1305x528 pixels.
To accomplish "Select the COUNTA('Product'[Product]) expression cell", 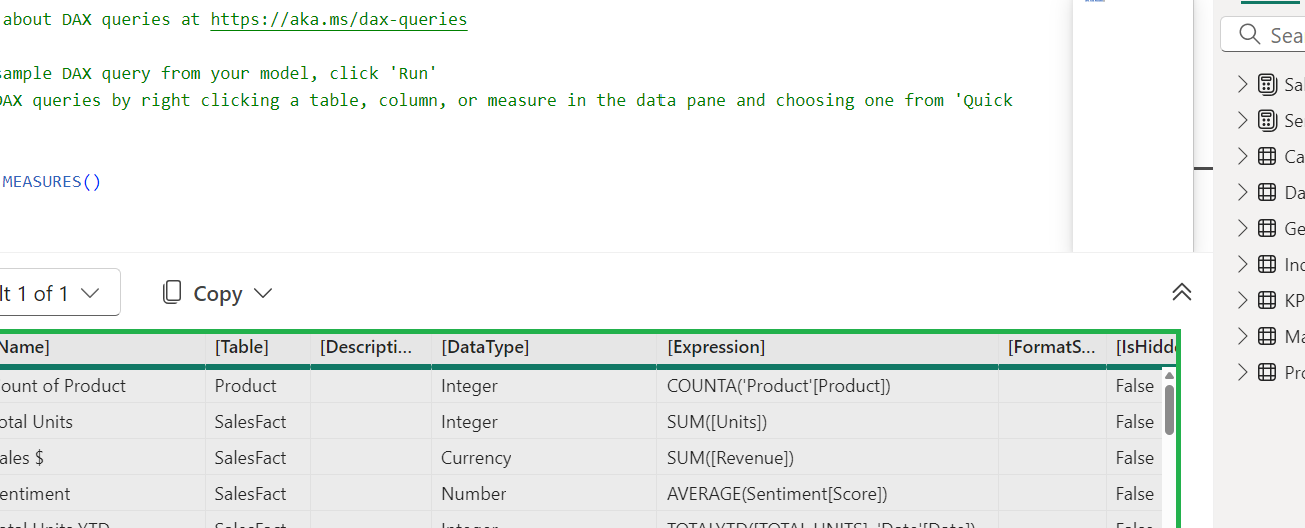I will click(x=778, y=386).
